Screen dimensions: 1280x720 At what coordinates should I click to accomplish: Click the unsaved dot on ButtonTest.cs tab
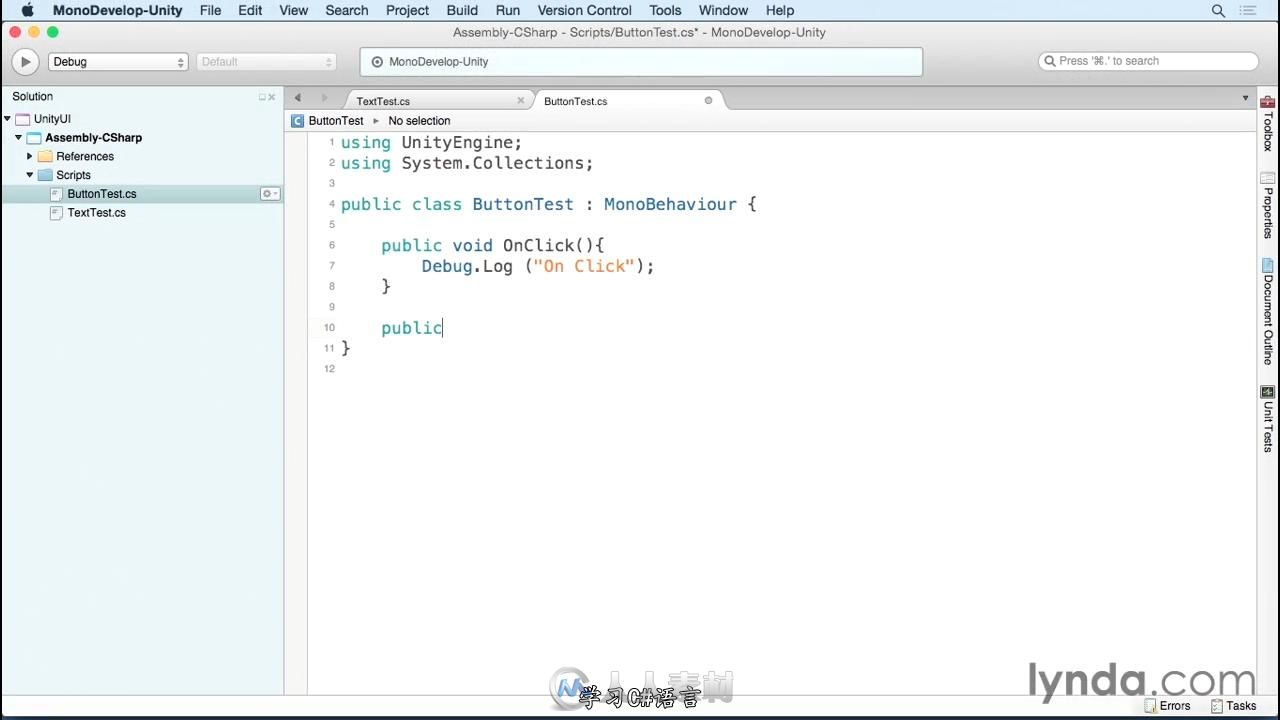(x=708, y=100)
